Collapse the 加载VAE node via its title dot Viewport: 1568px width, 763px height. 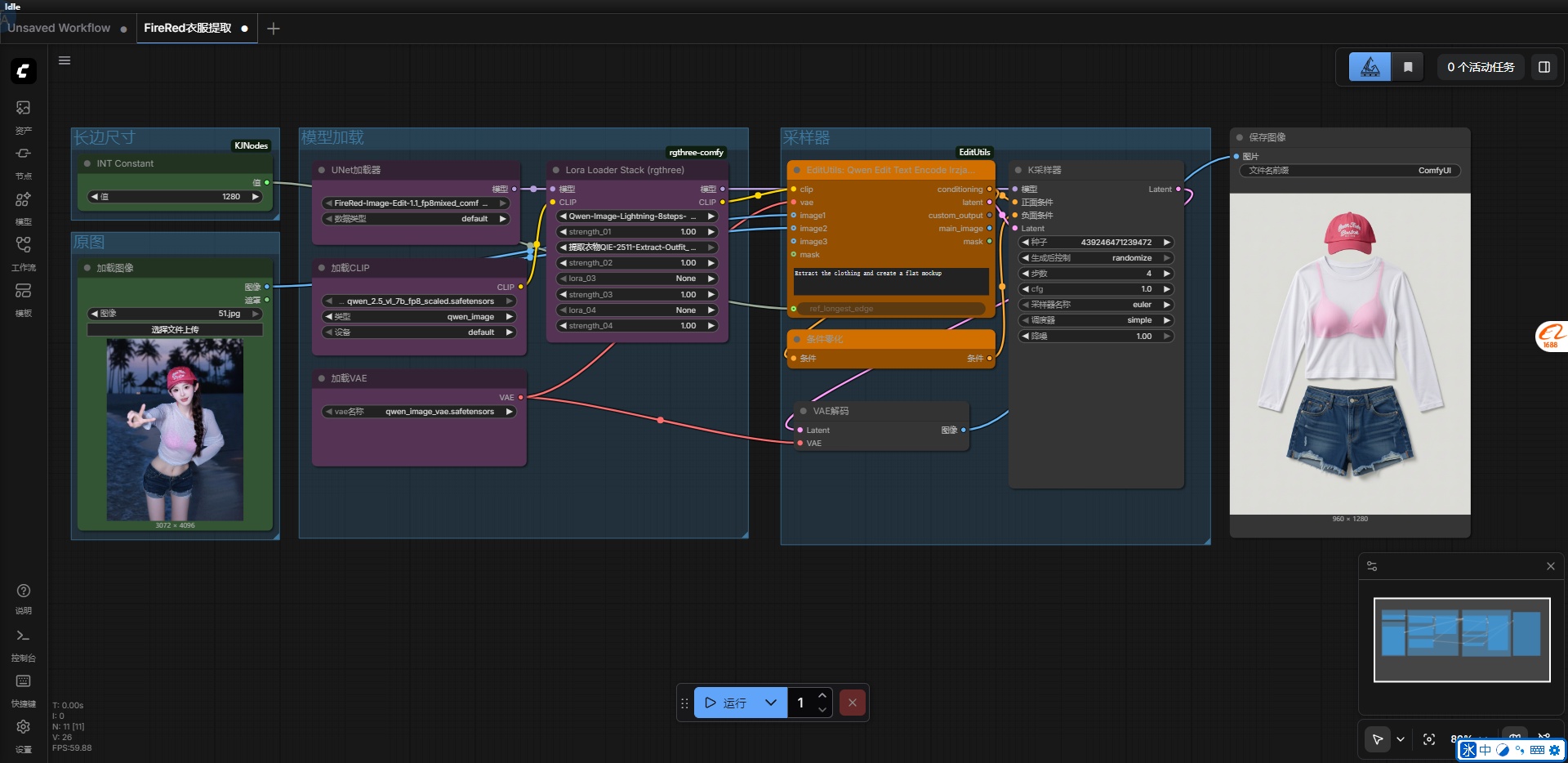tap(322, 378)
